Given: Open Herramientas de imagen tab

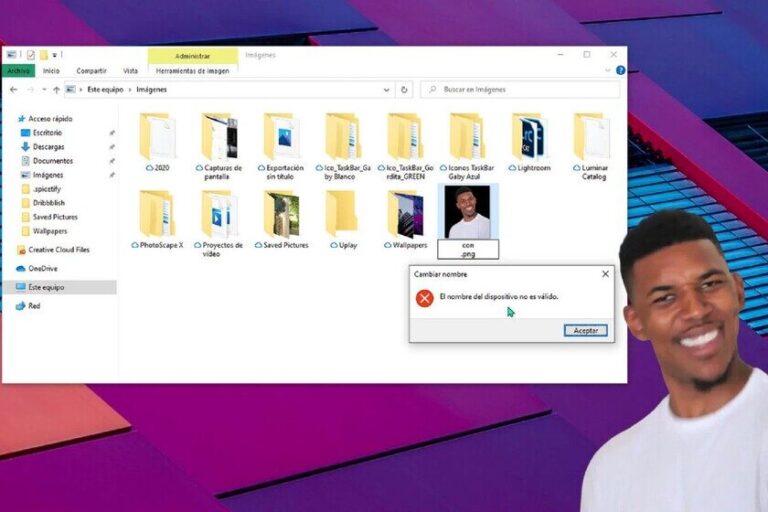Looking at the screenshot, I should [192, 71].
